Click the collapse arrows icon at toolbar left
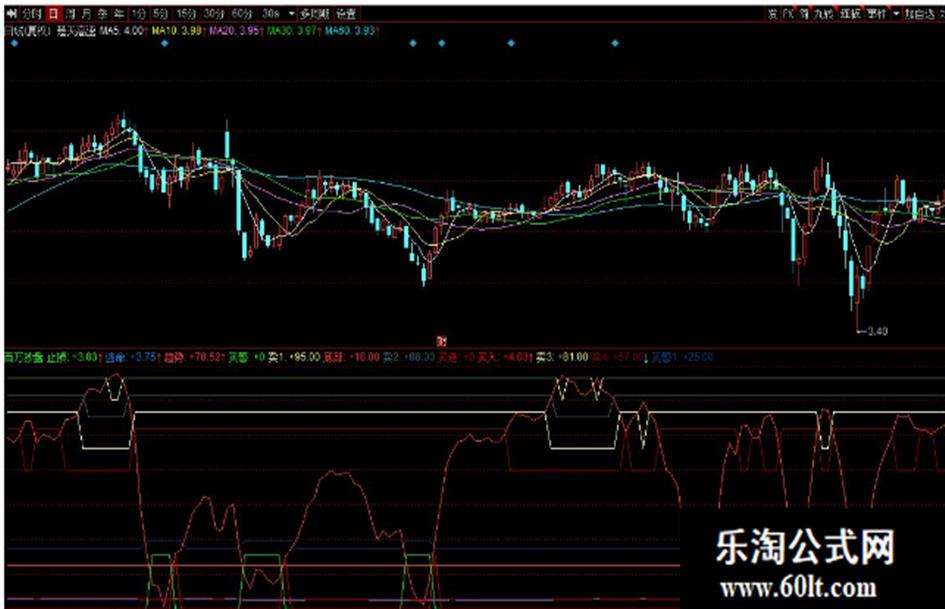Screen dimensions: 945x609 [11, 13]
